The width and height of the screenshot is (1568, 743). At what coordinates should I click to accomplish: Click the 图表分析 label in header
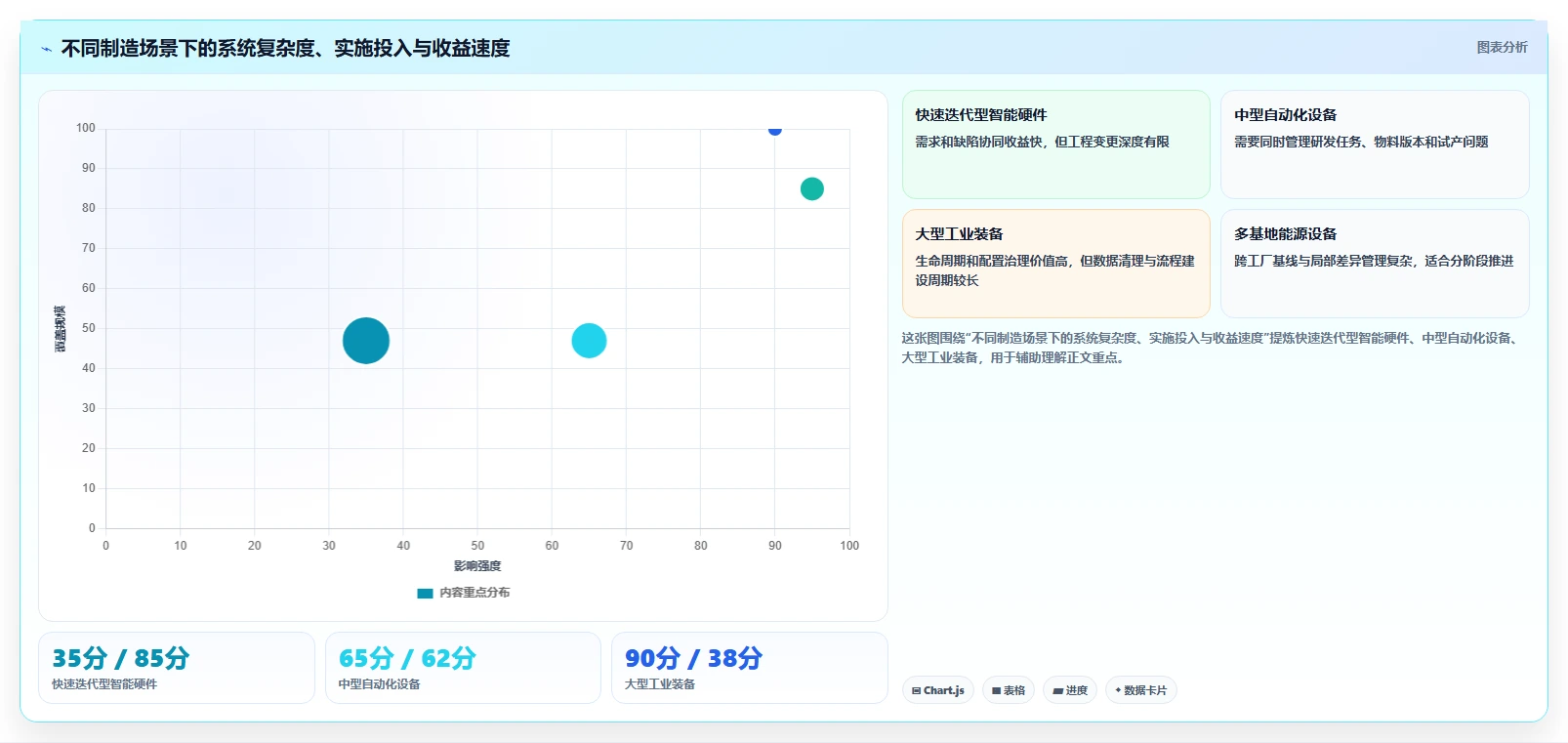1502,47
